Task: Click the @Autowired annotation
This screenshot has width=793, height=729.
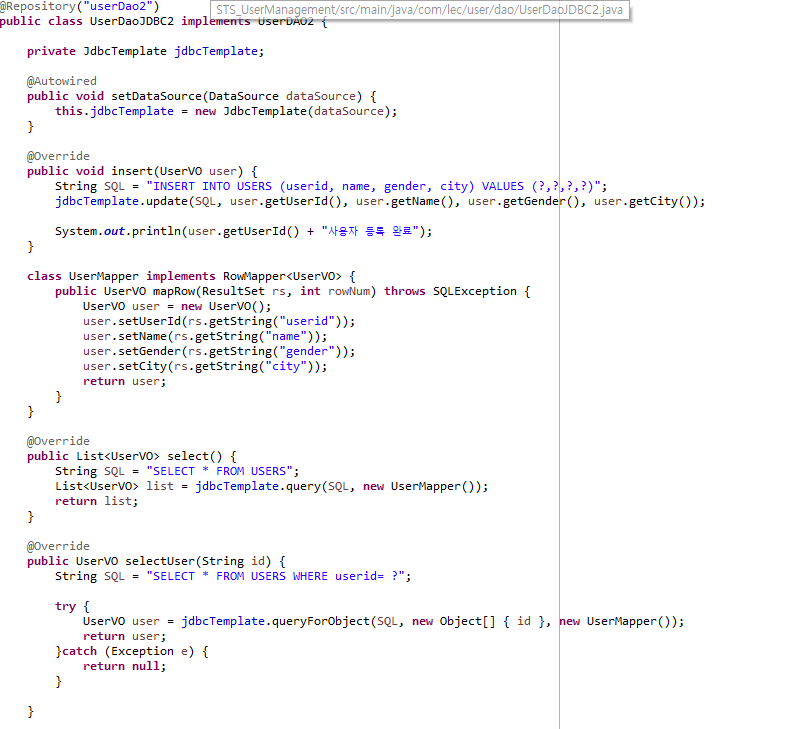Action: tap(62, 81)
